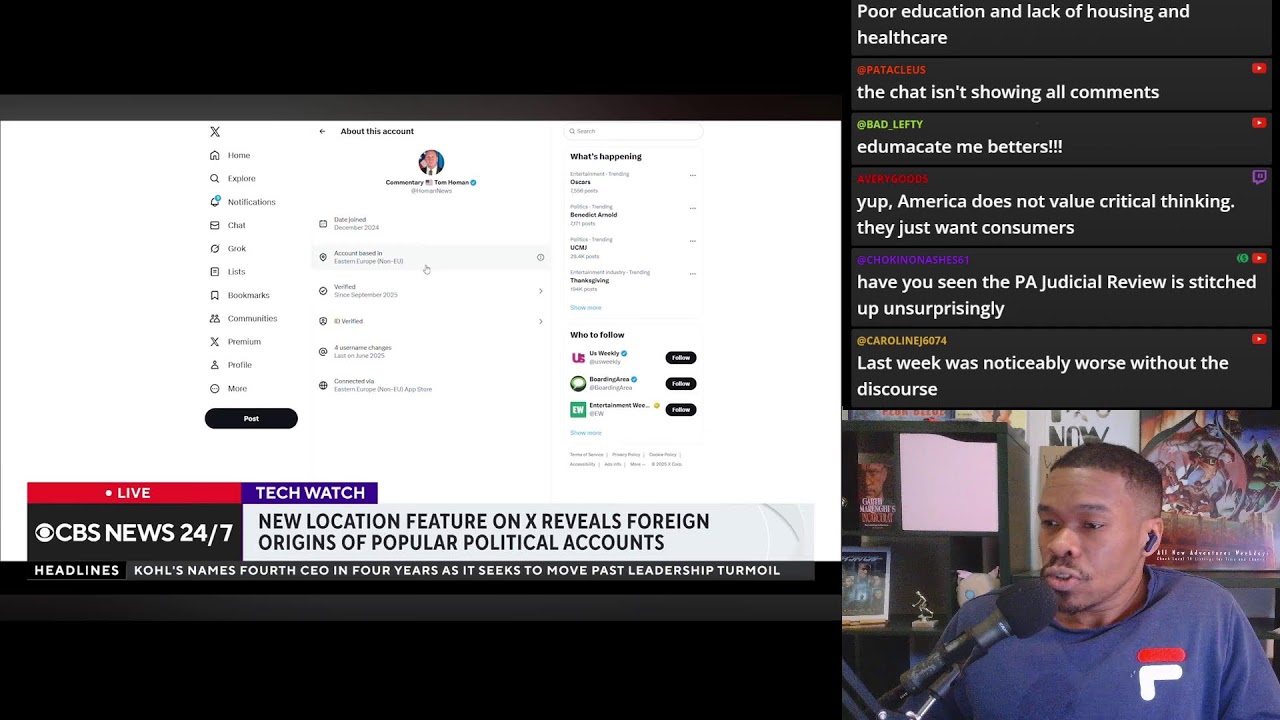This screenshot has width=1280, height=720.
Task: Click the YouTube icon on BAD_LEFTY chat message
Action: click(x=1259, y=123)
